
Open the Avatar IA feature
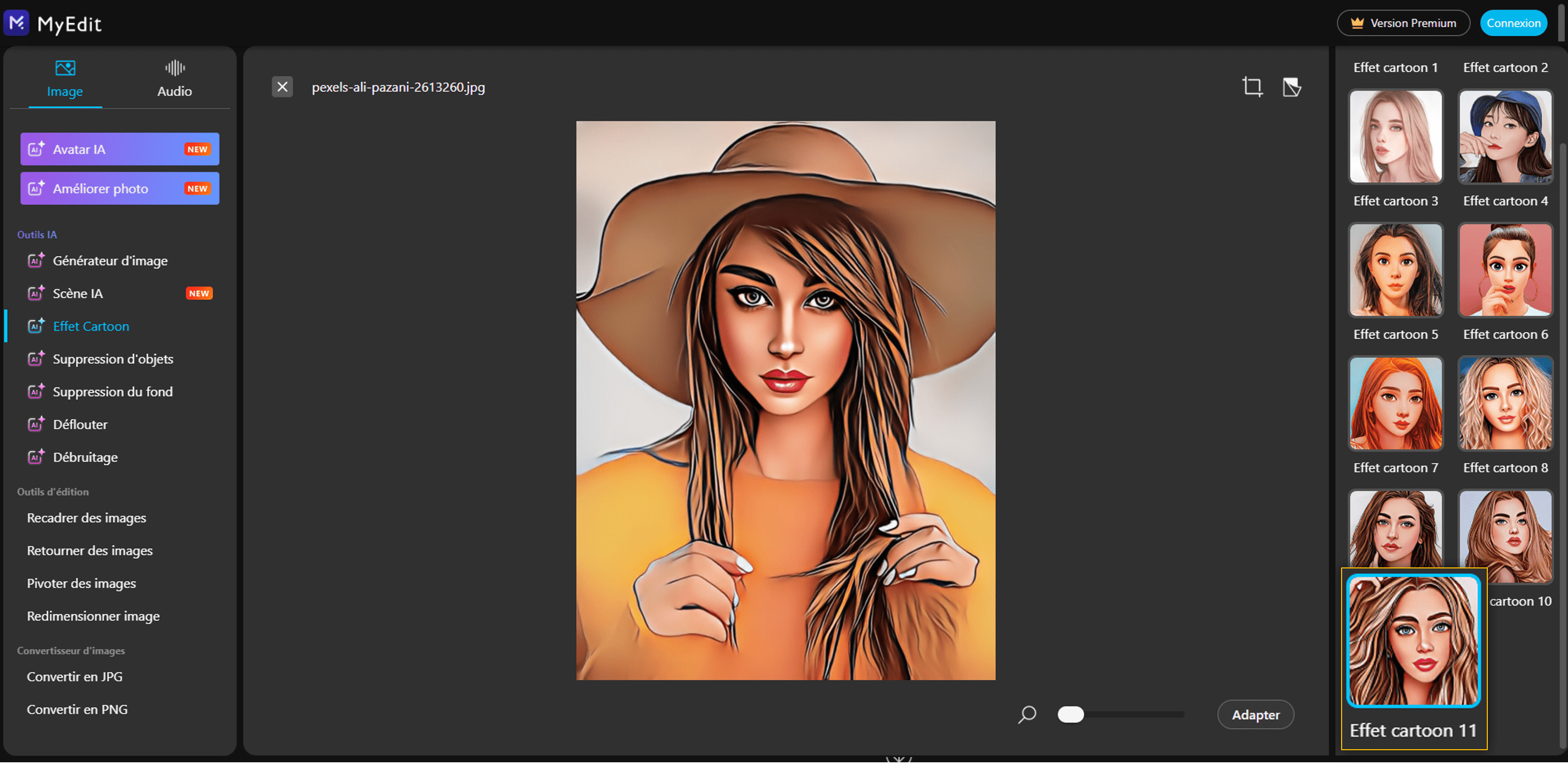point(119,149)
